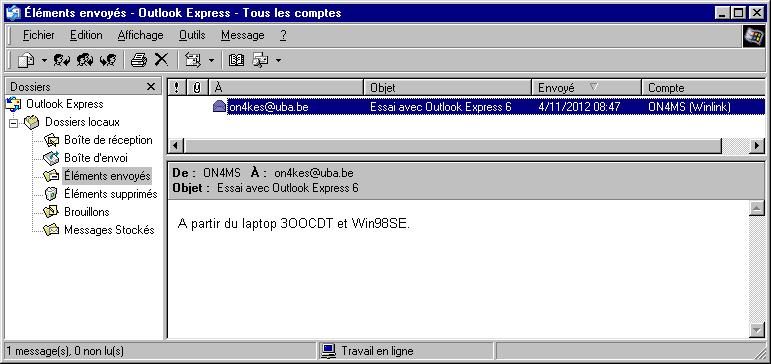The width and height of the screenshot is (771, 364).
Task: Click sender ON4MS in preview header
Action: [x=222, y=173]
